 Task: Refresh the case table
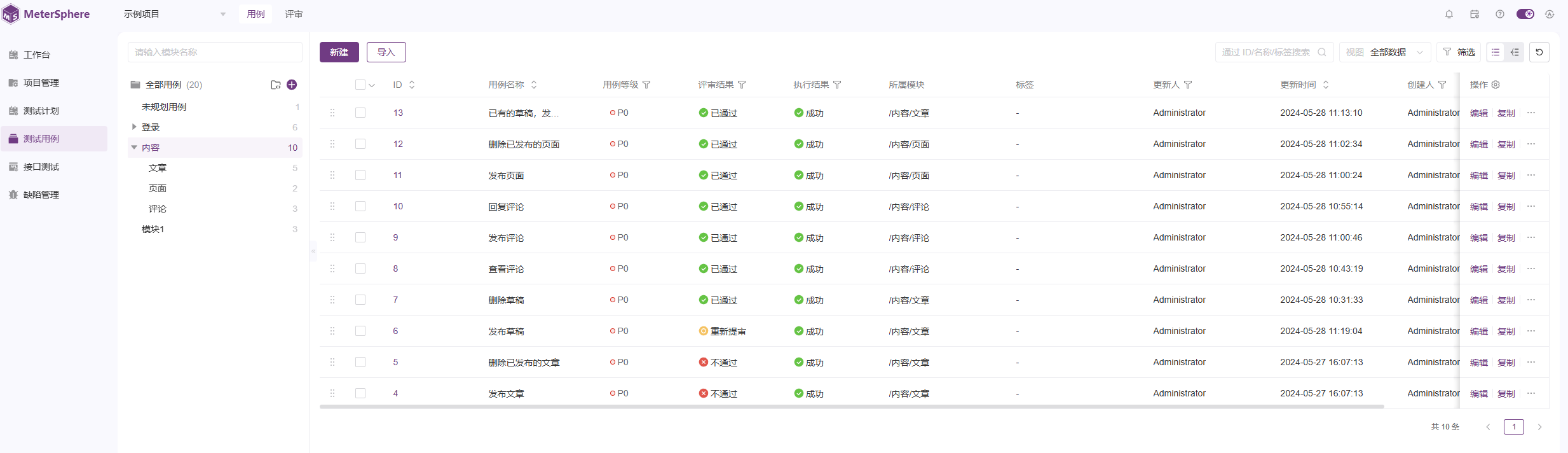point(1539,52)
